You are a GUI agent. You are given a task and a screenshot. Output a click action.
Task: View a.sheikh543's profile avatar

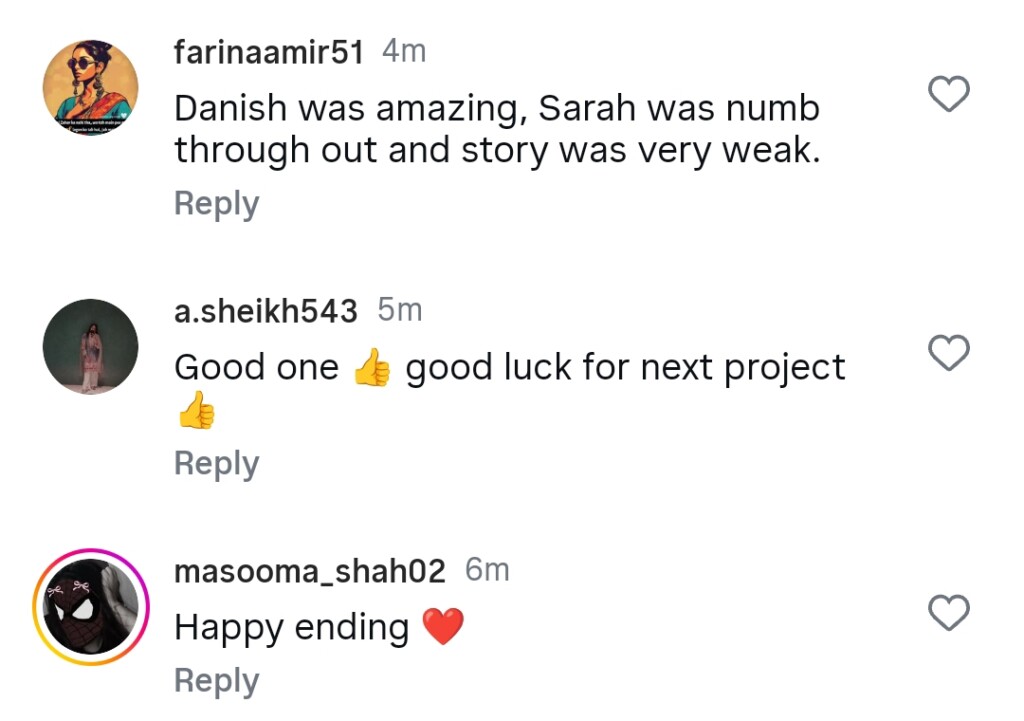pos(90,347)
